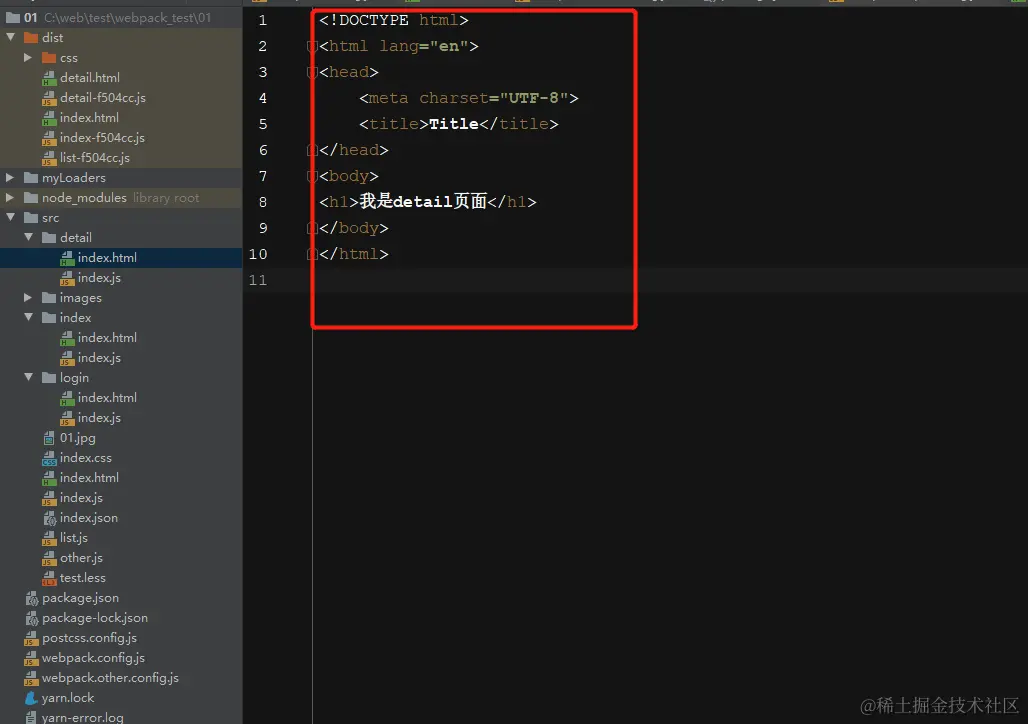Click fold marker on closing body line
Viewport: 1028px width, 724px height.
click(312, 228)
